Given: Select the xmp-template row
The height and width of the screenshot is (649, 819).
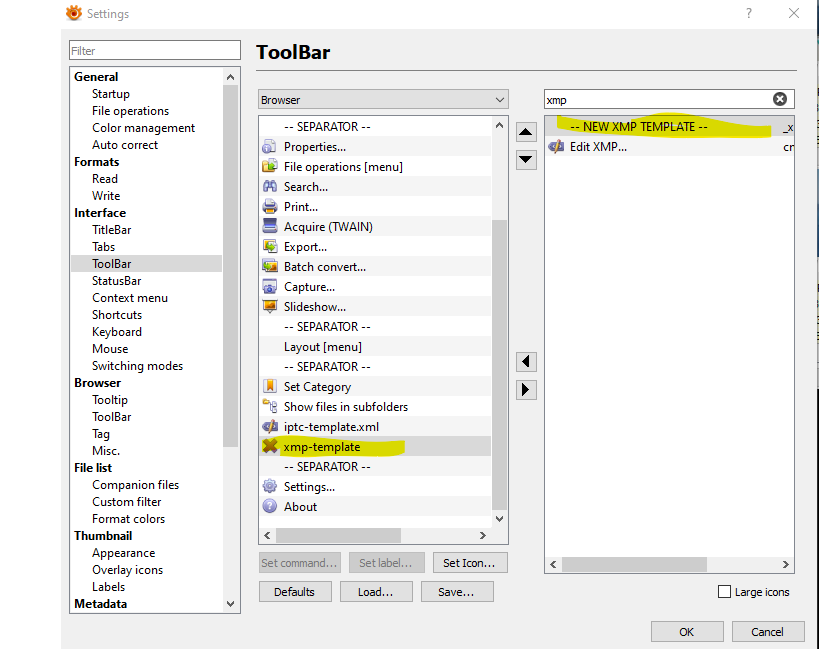Looking at the screenshot, I should point(375,446).
